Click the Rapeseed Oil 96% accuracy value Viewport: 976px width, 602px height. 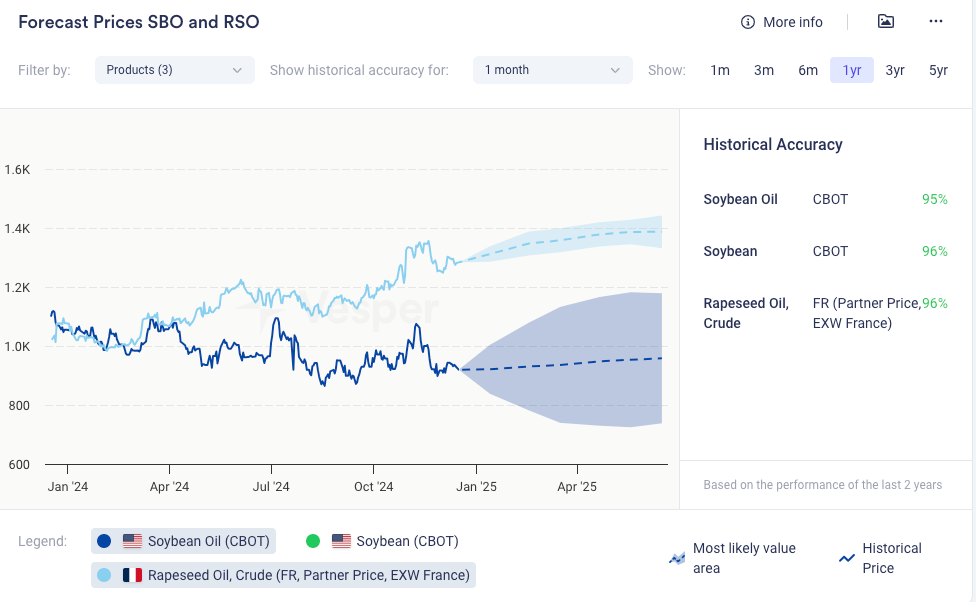[934, 303]
